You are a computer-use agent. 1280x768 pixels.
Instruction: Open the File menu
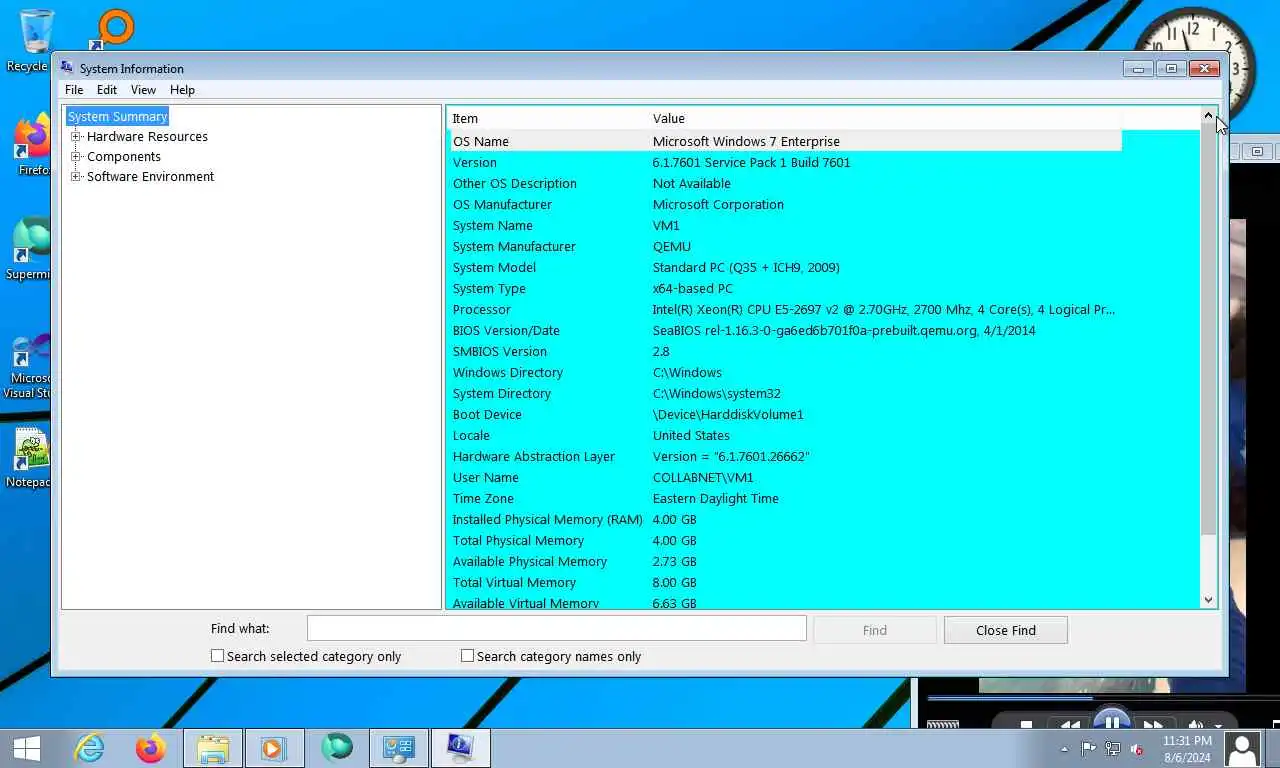[x=74, y=89]
